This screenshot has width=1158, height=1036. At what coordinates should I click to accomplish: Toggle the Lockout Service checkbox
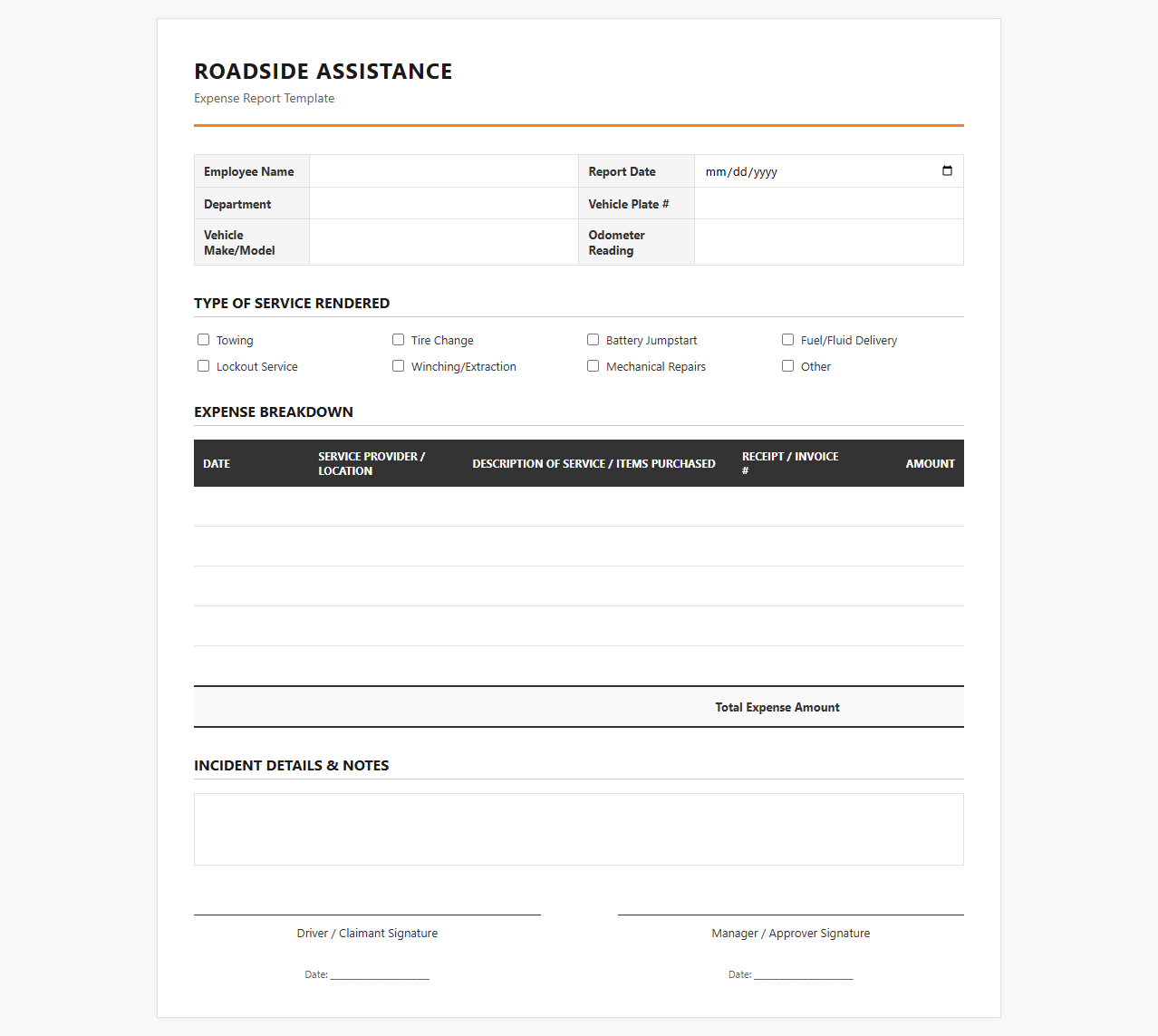coord(203,366)
